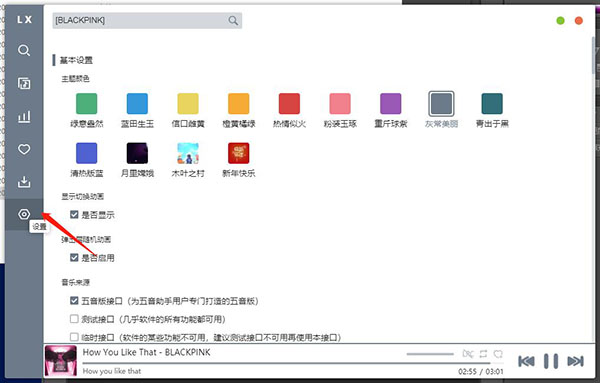
Task: Select the purple 重斤球紫 theme
Action: pos(390,104)
